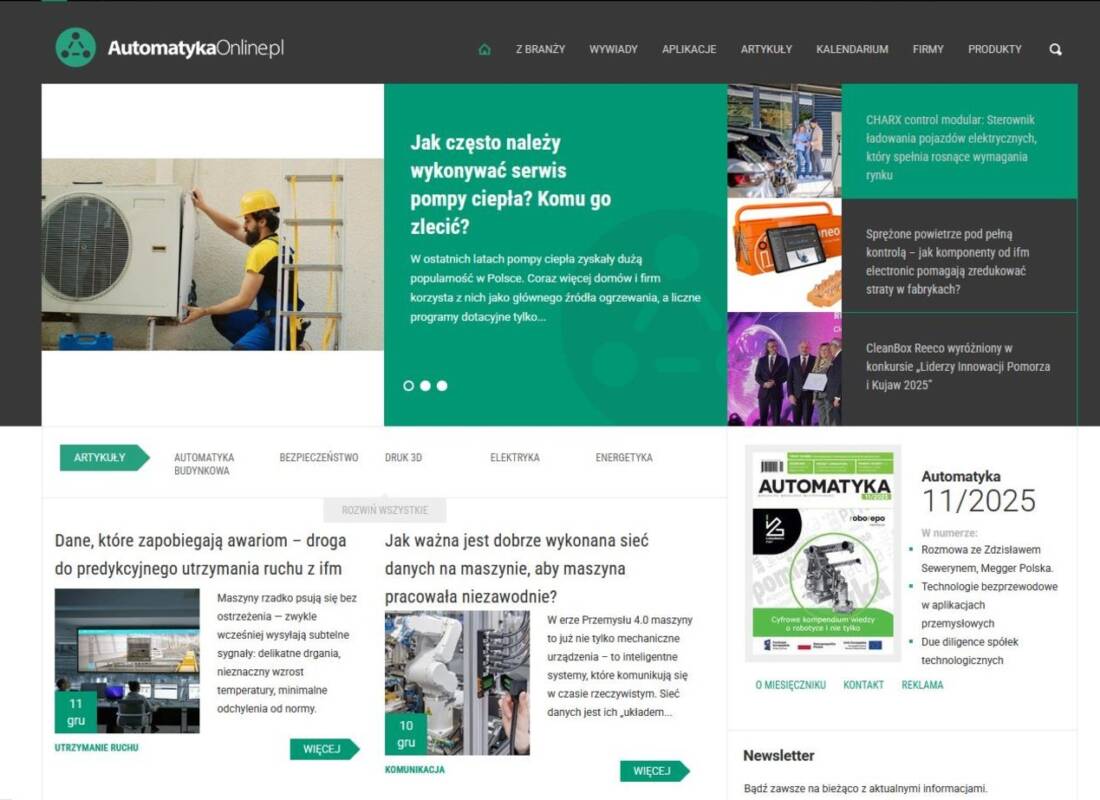Viewport: 1100px width, 800px height.
Task: Switch to the BEZPIECZEŃSTWO category tab
Action: (318, 458)
